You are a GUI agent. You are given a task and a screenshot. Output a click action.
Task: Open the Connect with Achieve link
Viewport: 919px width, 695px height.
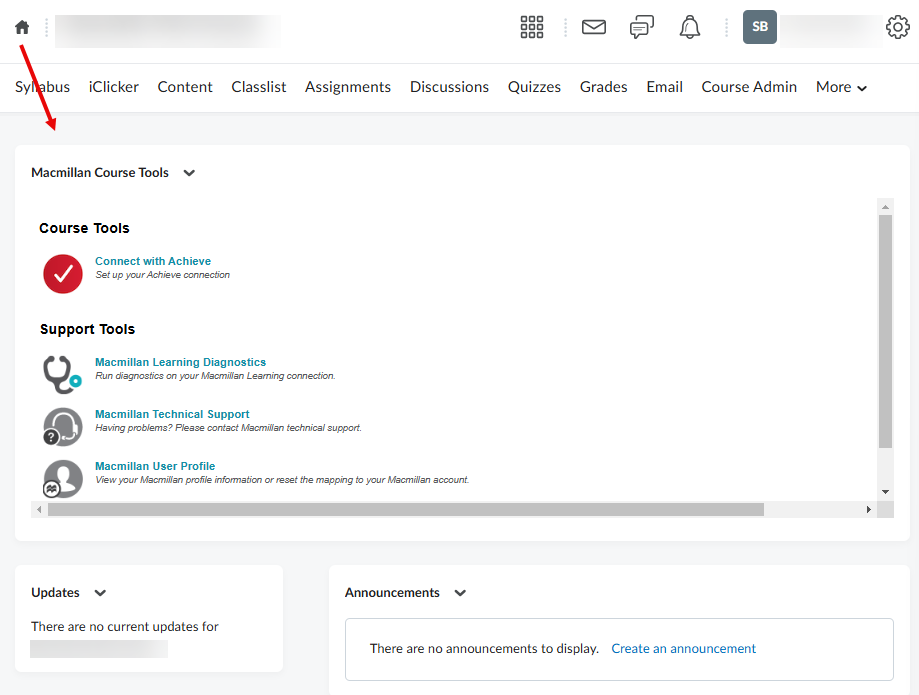tap(152, 261)
